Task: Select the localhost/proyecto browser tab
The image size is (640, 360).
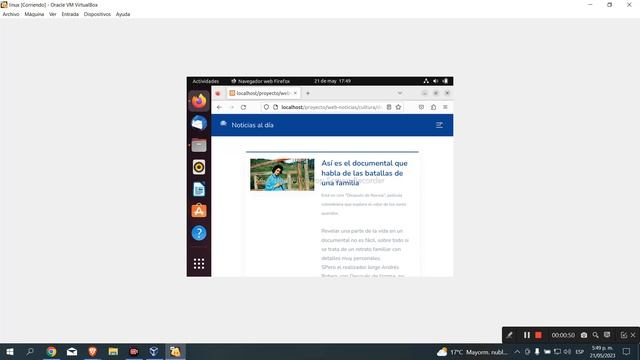Action: pyautogui.click(x=263, y=93)
